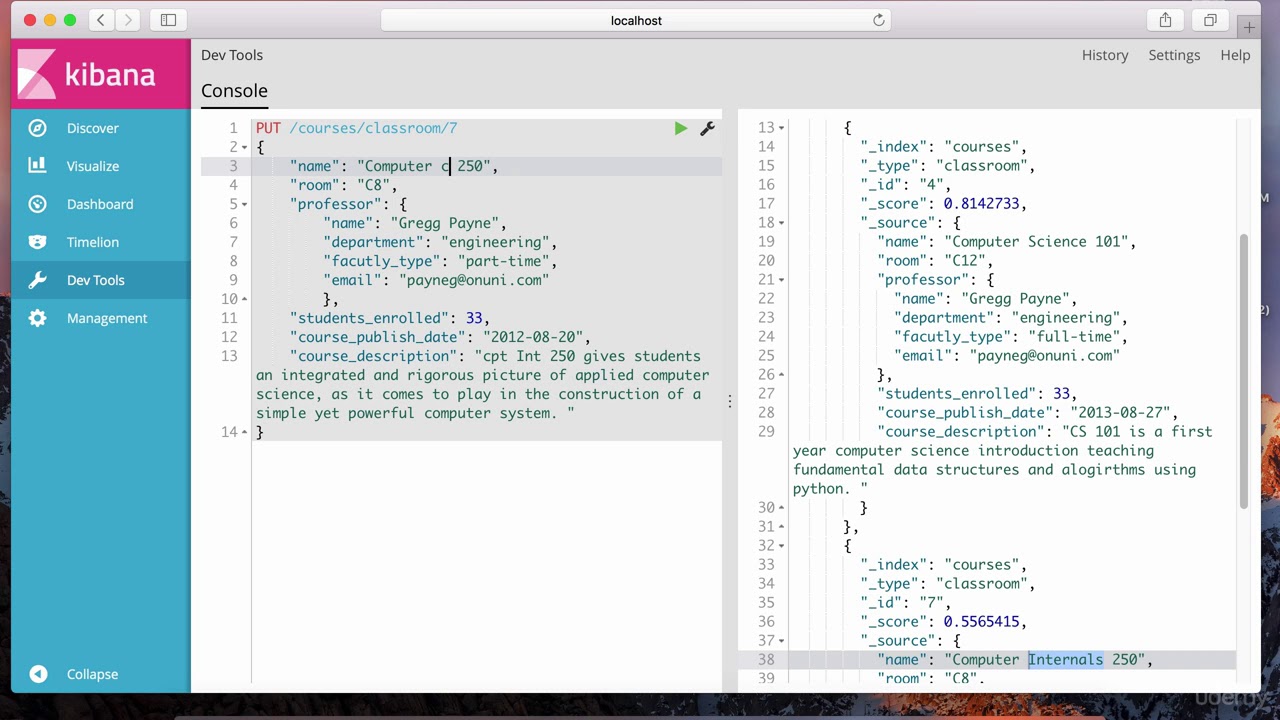Open the Discover compass icon
The height and width of the screenshot is (720, 1280).
point(38,128)
